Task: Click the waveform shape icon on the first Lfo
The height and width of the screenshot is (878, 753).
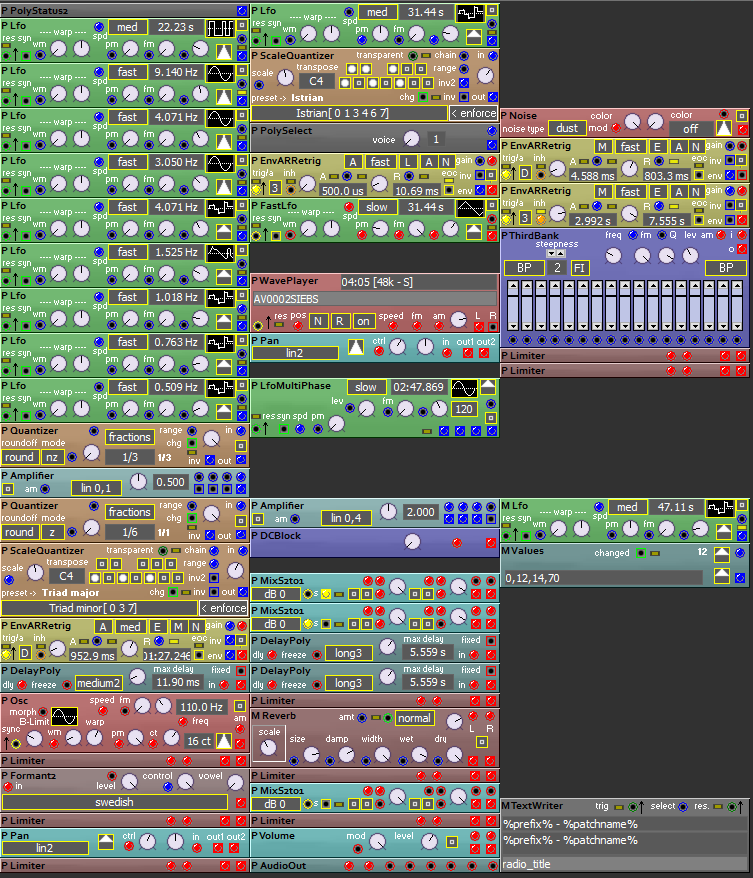Action: pyautogui.click(x=220, y=27)
